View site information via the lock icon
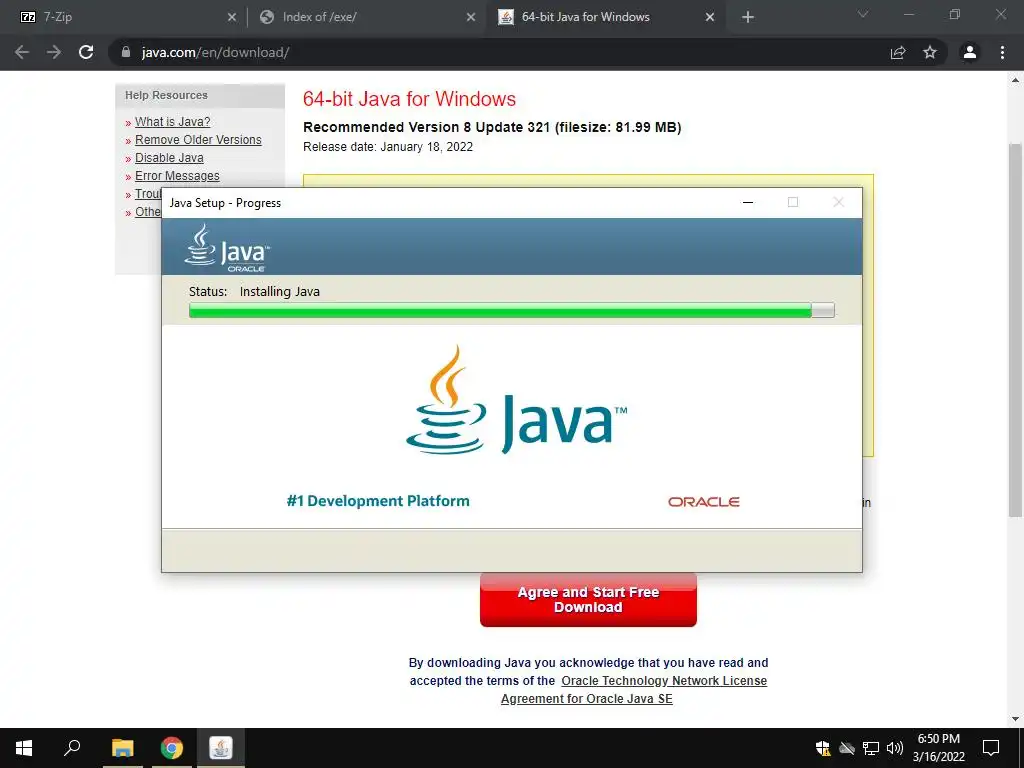The height and width of the screenshot is (768, 1024). click(126, 52)
